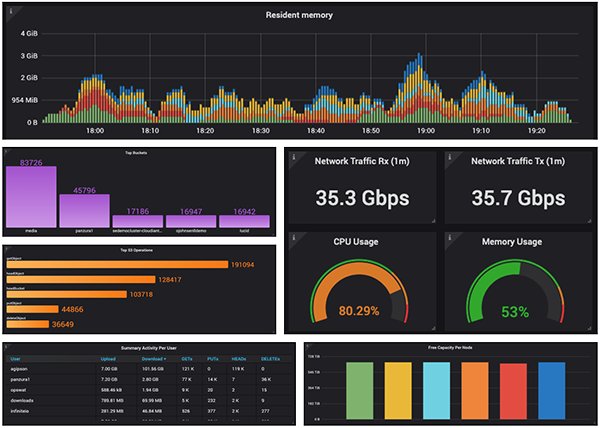Viewport: 600px width, 428px height.
Task: Open the CPU Usage panel info icon
Action: pyautogui.click(x=294, y=237)
